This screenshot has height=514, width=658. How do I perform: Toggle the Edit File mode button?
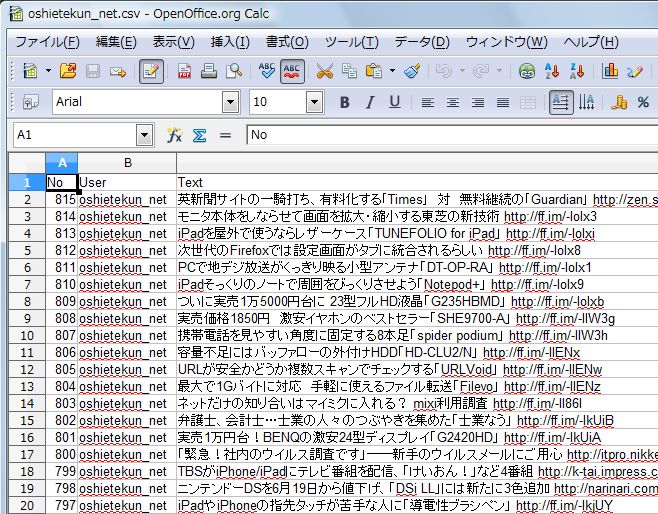(151, 71)
